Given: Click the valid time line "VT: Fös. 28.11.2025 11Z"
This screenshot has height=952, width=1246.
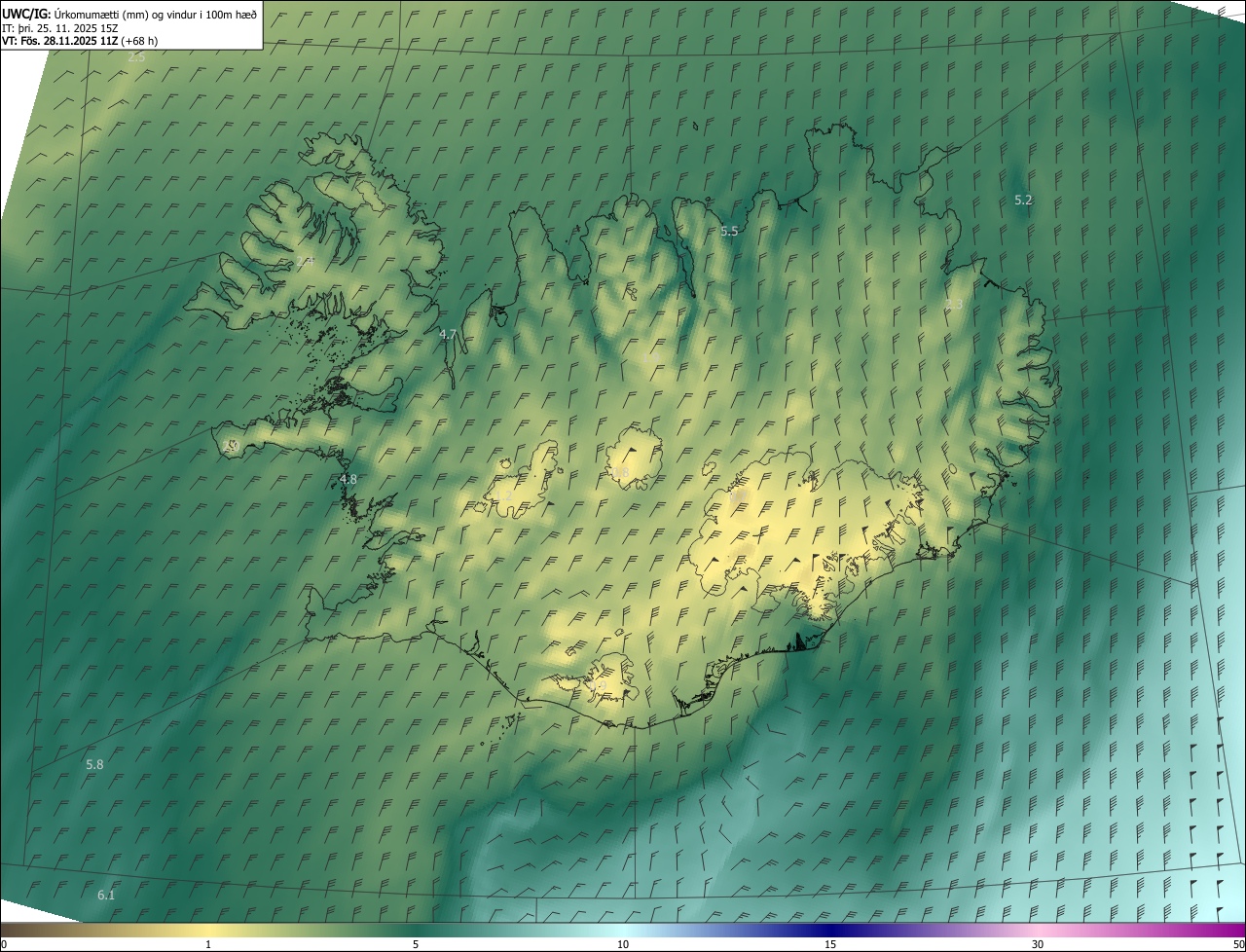Looking at the screenshot, I should click(60, 41).
